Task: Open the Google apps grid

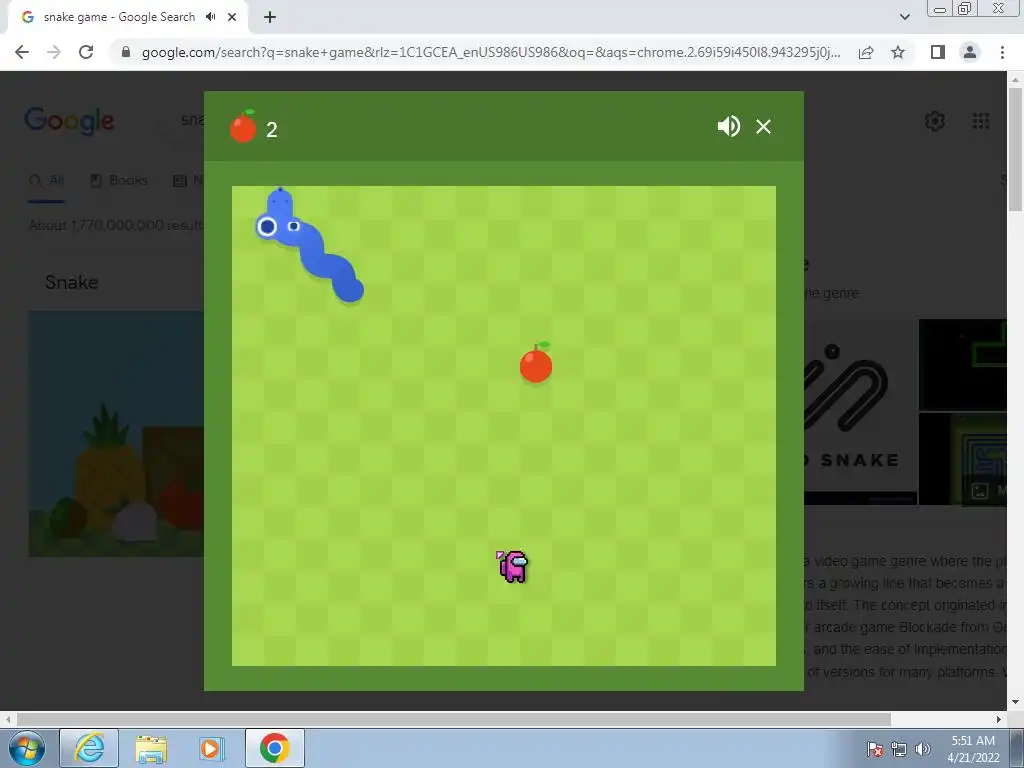Action: coord(980,121)
